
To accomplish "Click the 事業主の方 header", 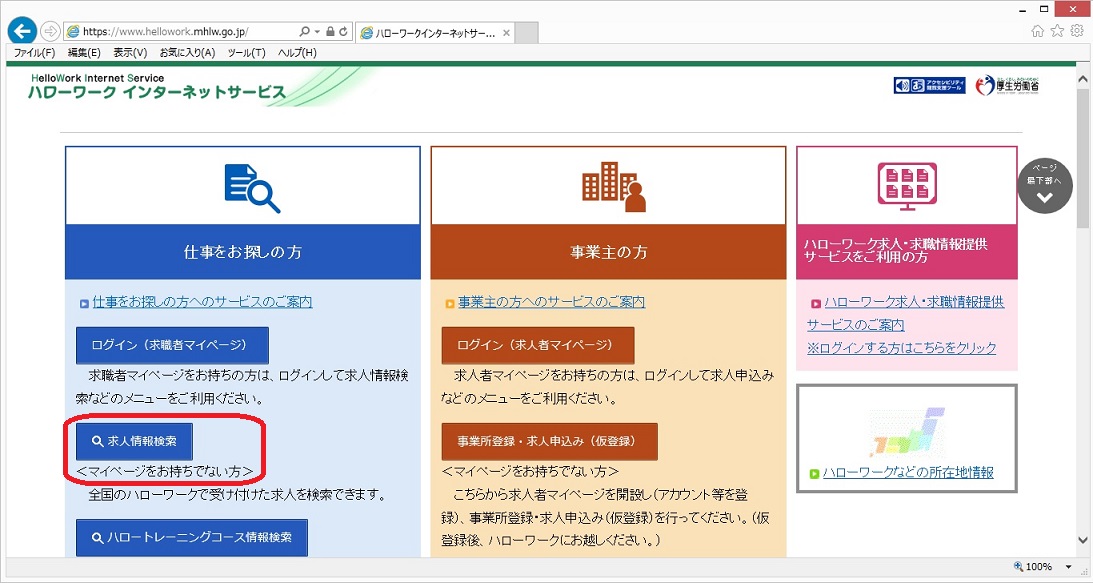I will (x=609, y=252).
